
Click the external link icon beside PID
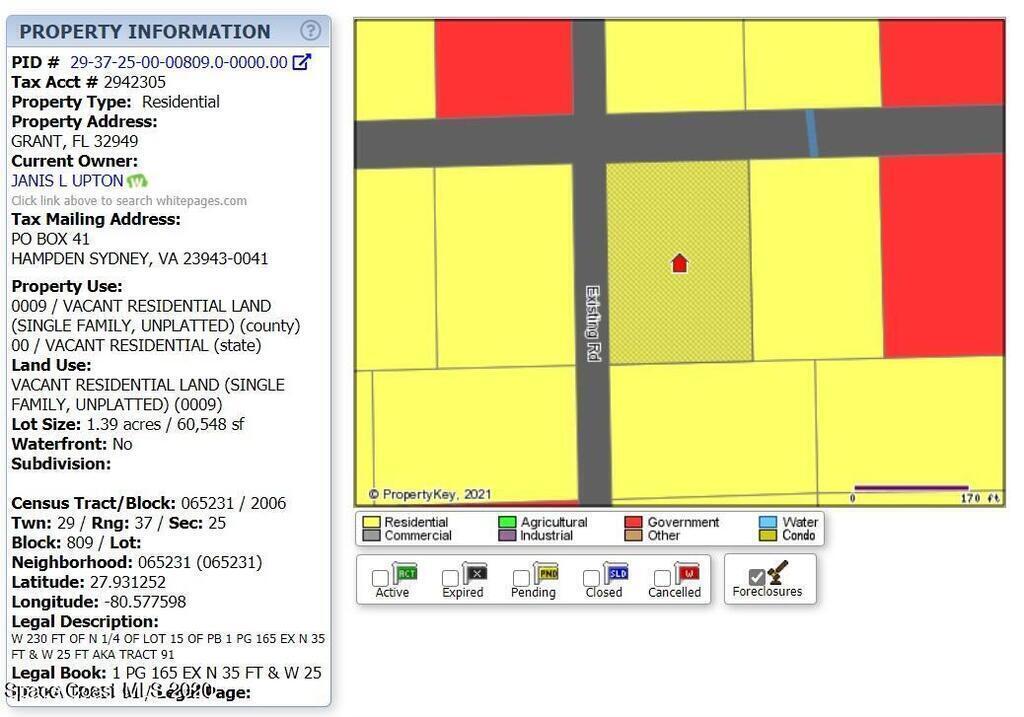301,62
